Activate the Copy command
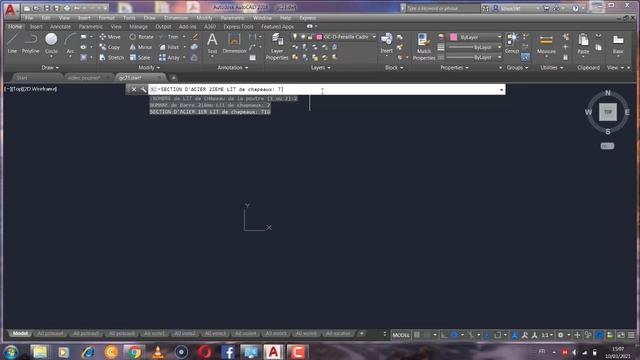The width and height of the screenshot is (640, 360). click(x=110, y=47)
